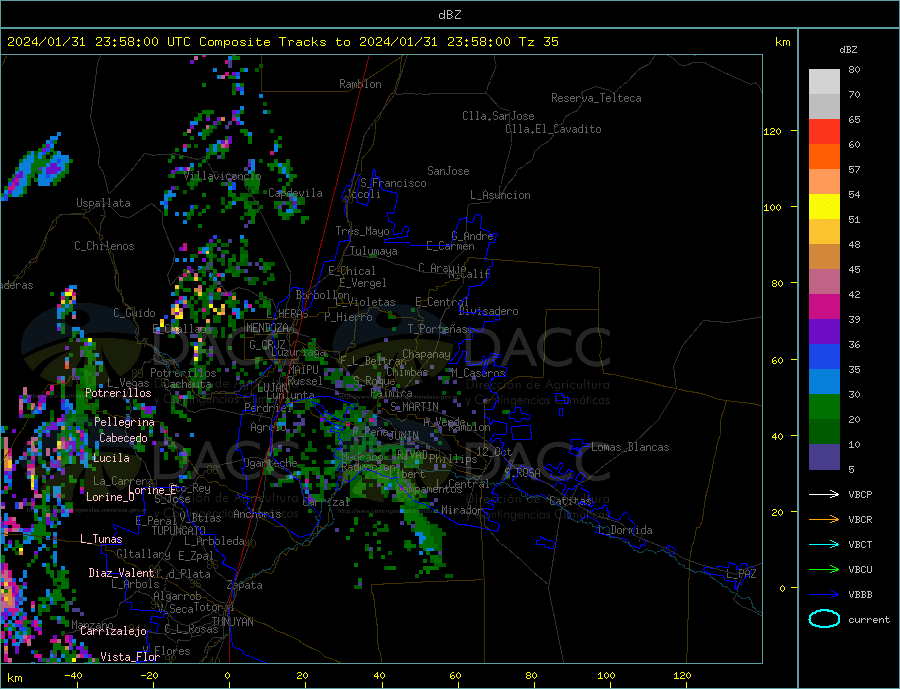
Task: Click the Clla.El_Cavadito label
Action: pyautogui.click(x=553, y=129)
